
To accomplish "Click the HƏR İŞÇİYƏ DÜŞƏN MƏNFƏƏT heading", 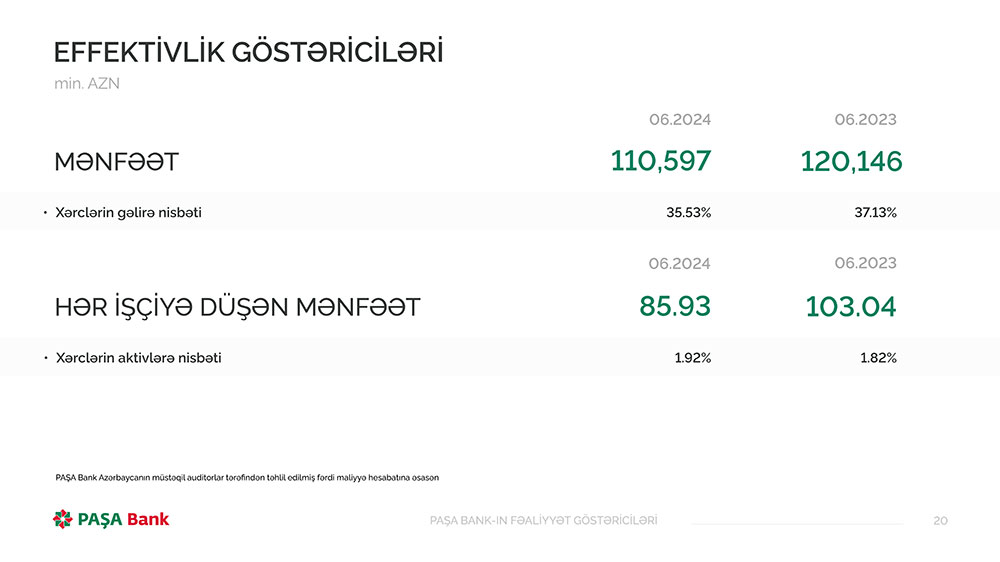I will tap(237, 307).
